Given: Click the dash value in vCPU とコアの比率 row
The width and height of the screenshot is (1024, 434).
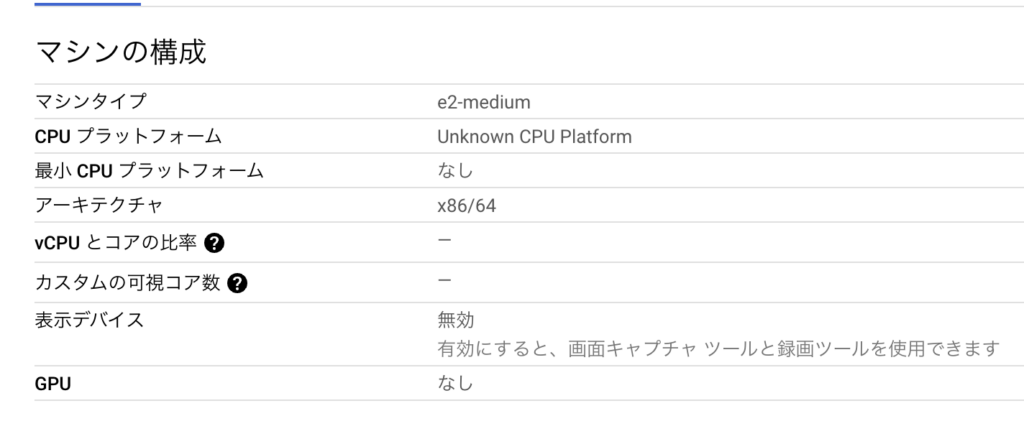Looking at the screenshot, I should 445,240.
